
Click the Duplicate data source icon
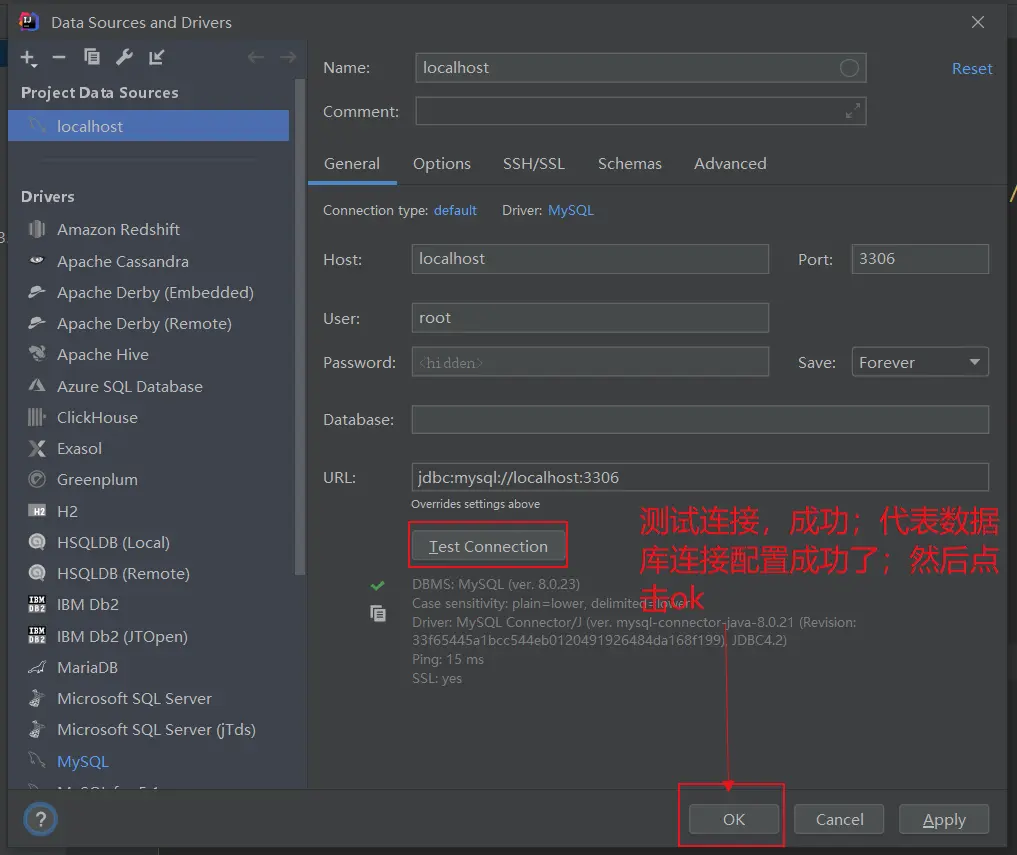click(92, 57)
